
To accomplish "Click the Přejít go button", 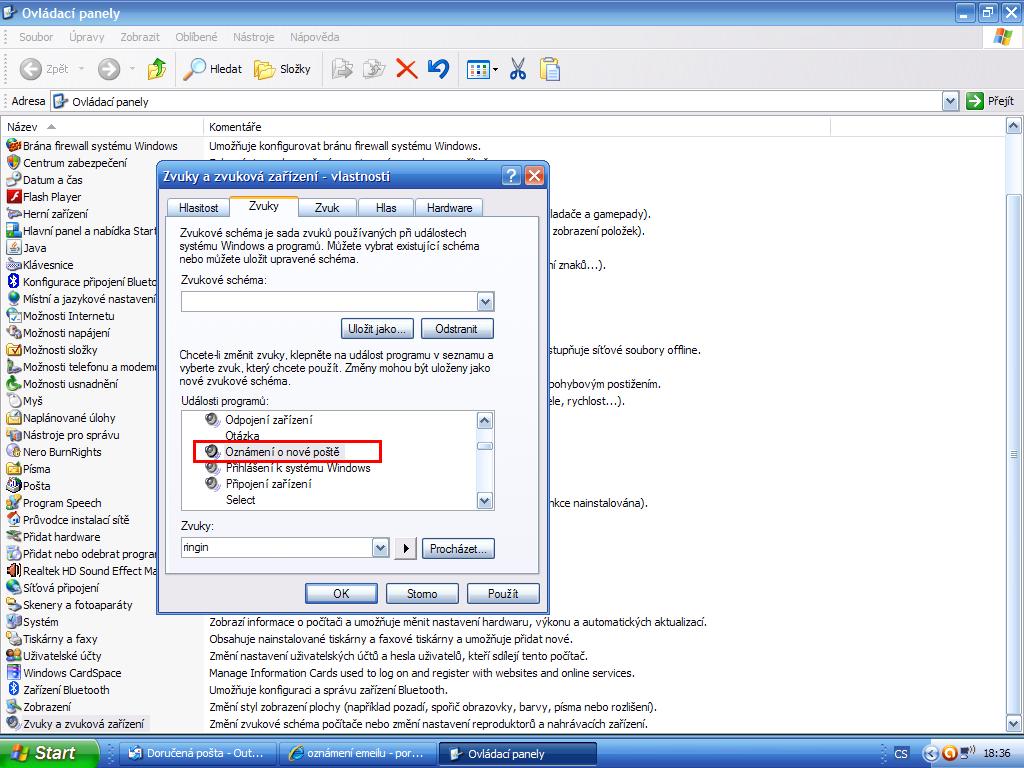I will coord(990,101).
